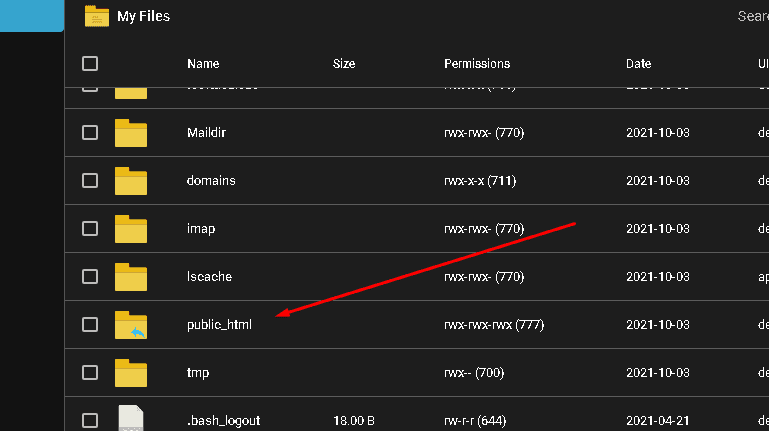Tick the checkbox for Maildir row
Viewport: 769px width, 431px height.
coord(90,132)
